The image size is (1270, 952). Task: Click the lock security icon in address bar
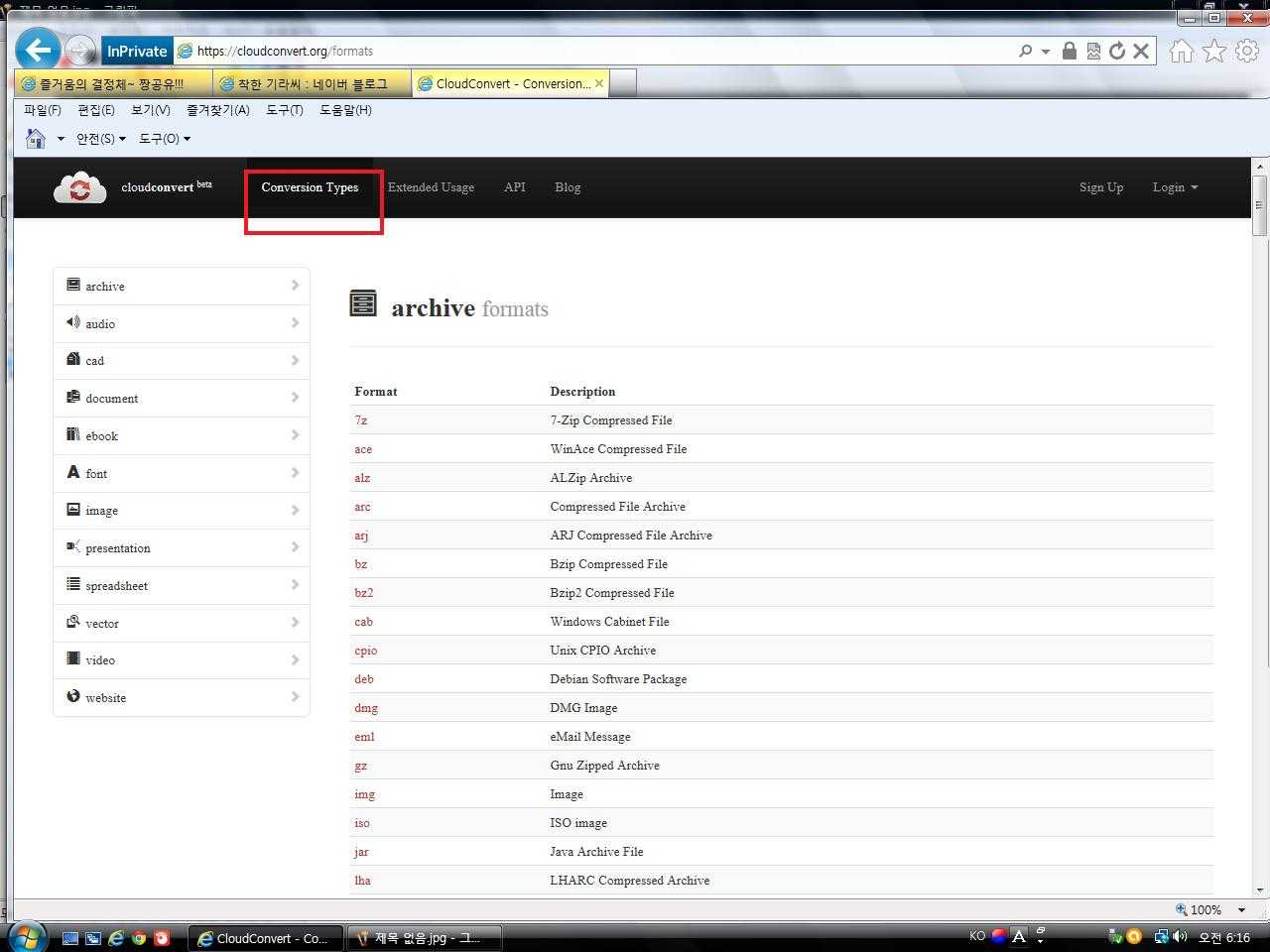point(1070,51)
